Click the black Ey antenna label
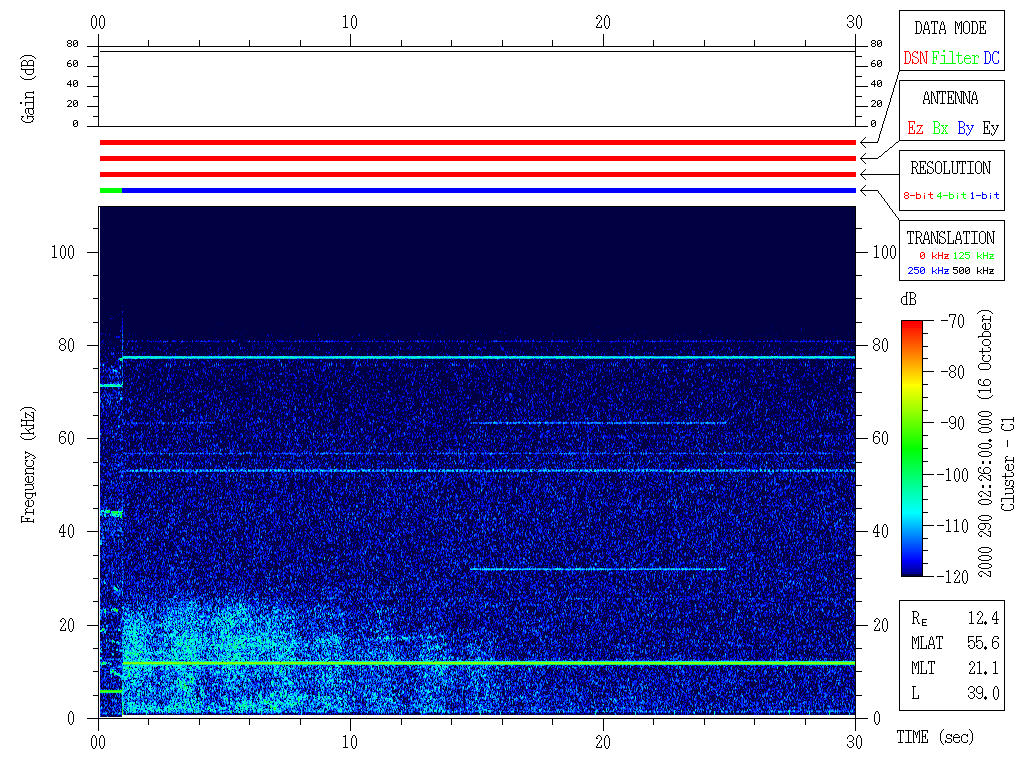 click(x=990, y=128)
